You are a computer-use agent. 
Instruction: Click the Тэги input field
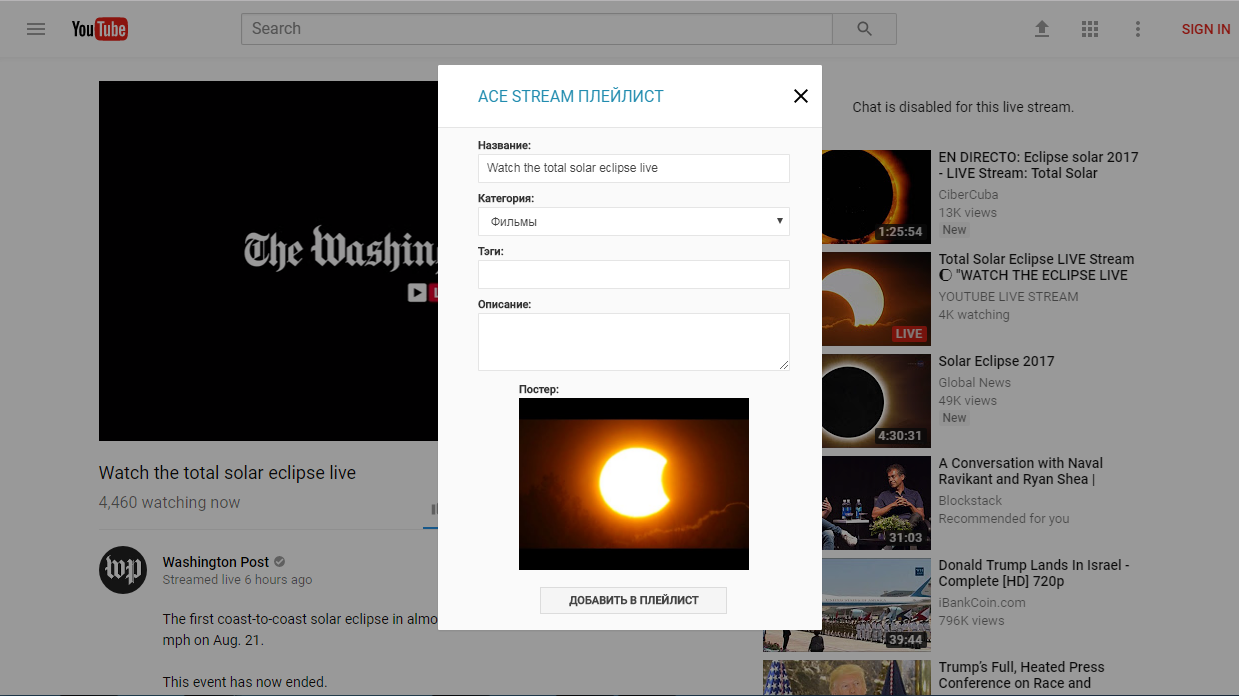[x=634, y=274]
